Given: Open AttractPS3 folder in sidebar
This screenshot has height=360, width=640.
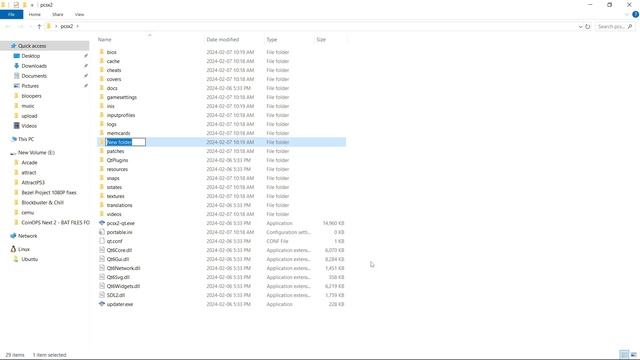Looking at the screenshot, I should [x=33, y=182].
